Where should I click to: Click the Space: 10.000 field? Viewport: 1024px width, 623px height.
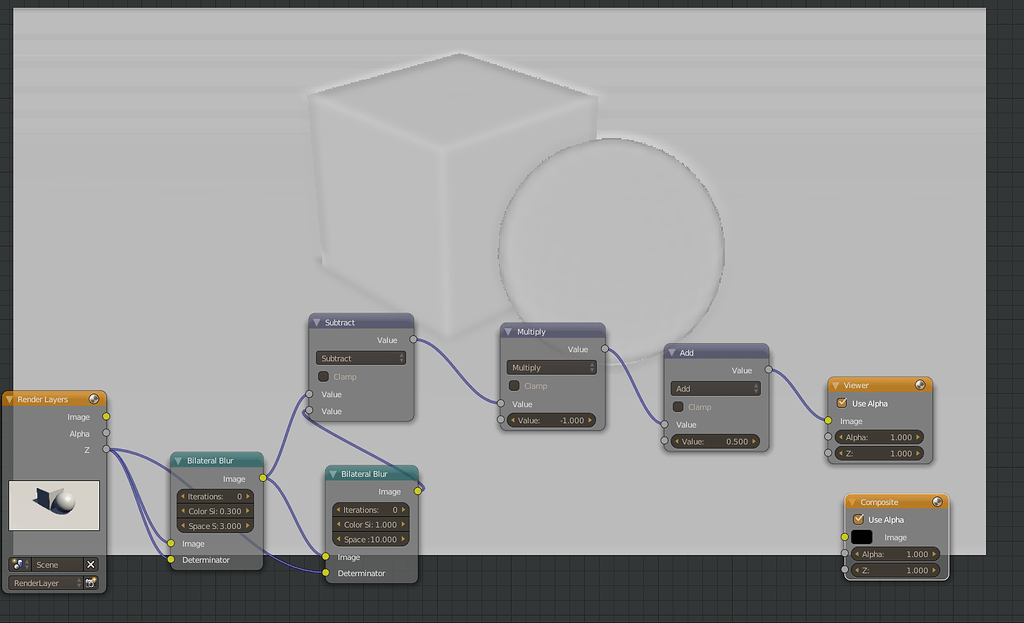[x=370, y=539]
